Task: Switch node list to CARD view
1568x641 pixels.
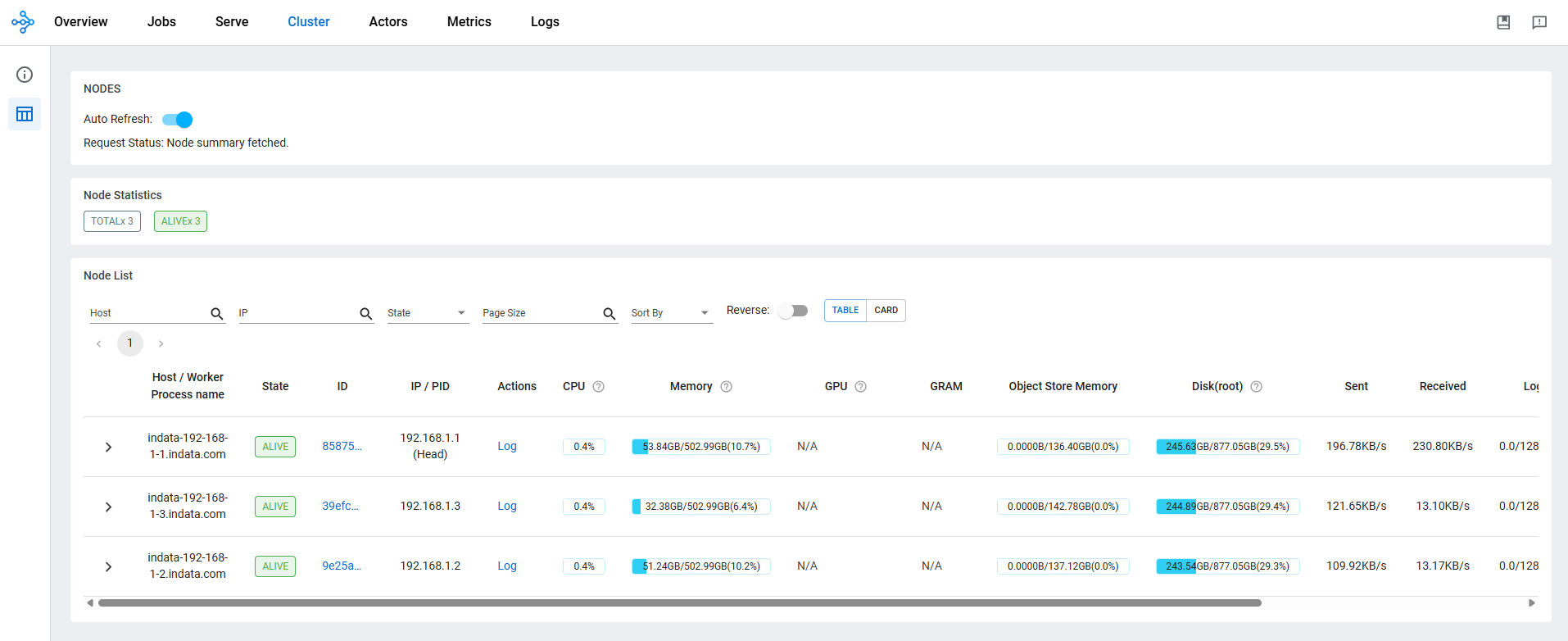Action: coord(886,311)
